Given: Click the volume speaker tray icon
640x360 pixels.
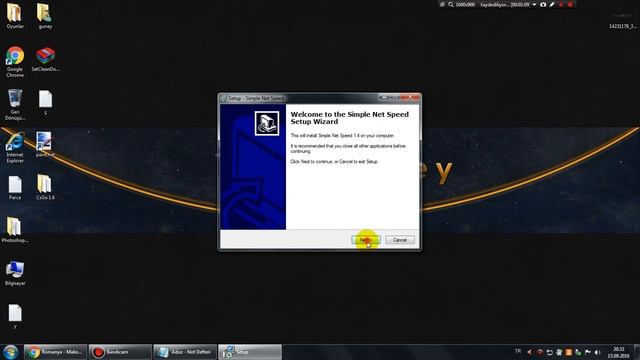Looking at the screenshot, I should 598,352.
